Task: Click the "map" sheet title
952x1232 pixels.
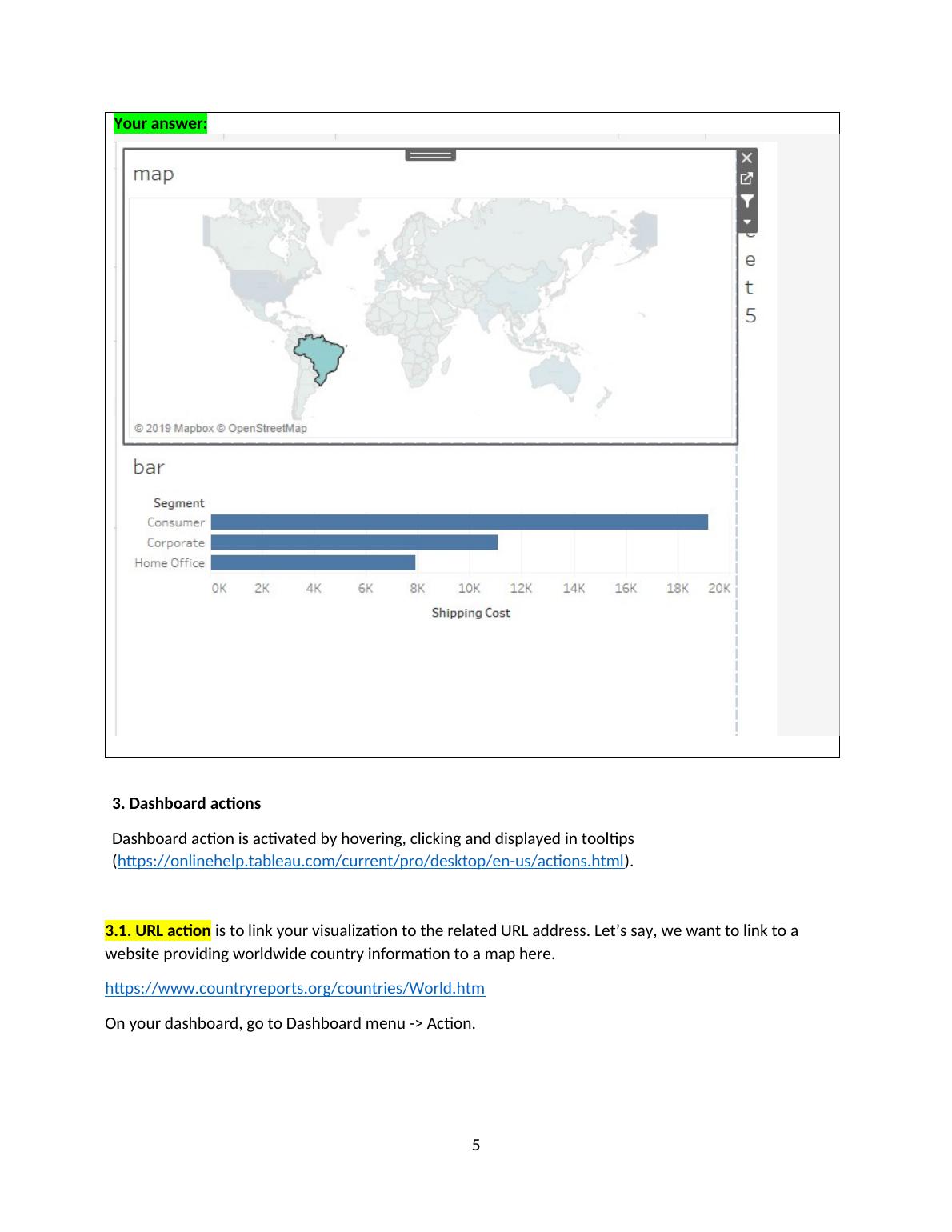Action: coord(153,174)
